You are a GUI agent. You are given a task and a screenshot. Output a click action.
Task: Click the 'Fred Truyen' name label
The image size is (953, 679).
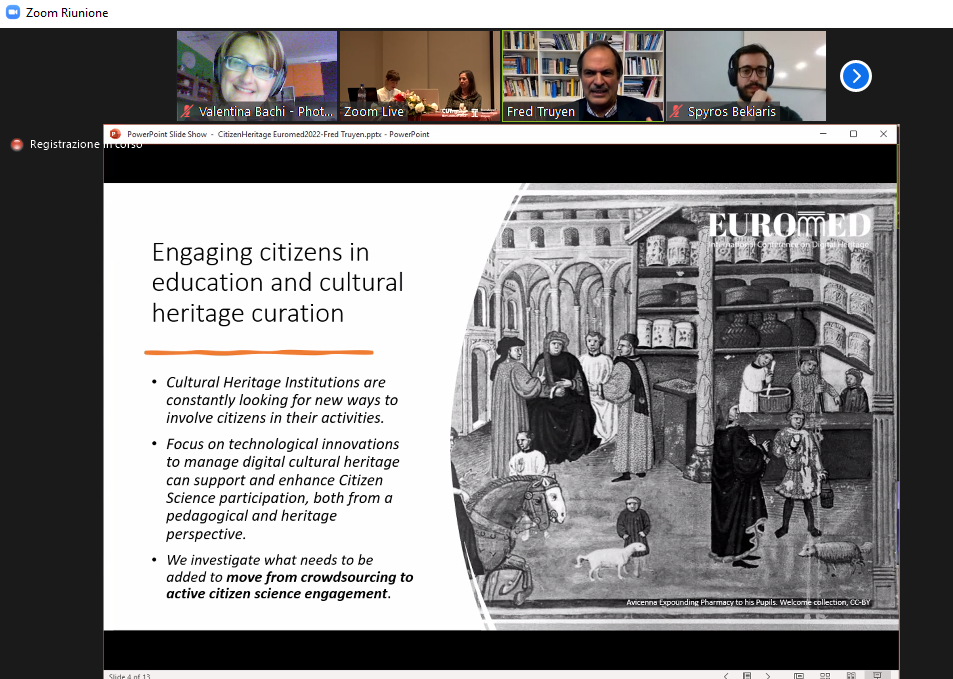[x=540, y=112]
